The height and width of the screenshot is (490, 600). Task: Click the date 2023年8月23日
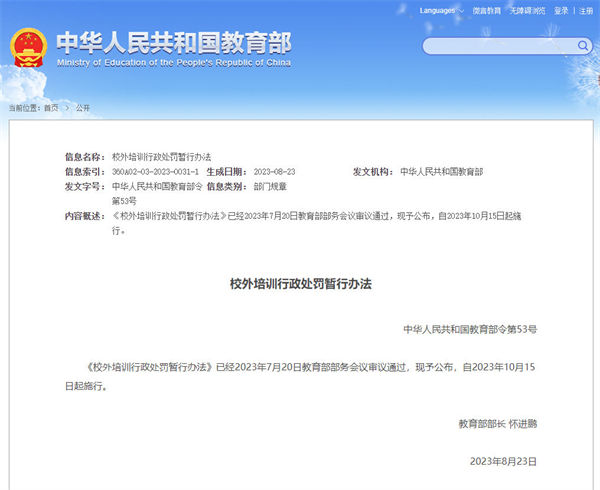pos(503,461)
